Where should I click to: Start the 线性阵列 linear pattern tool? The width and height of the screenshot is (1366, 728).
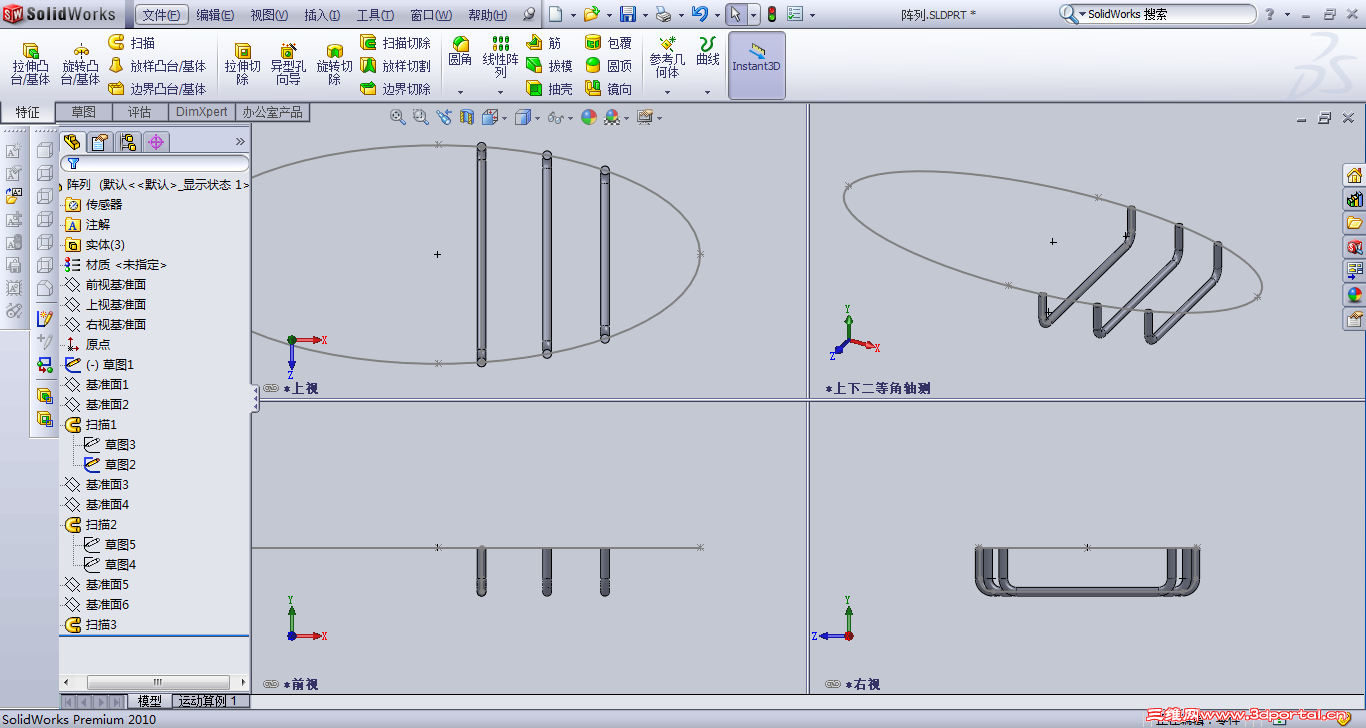pyautogui.click(x=501, y=57)
